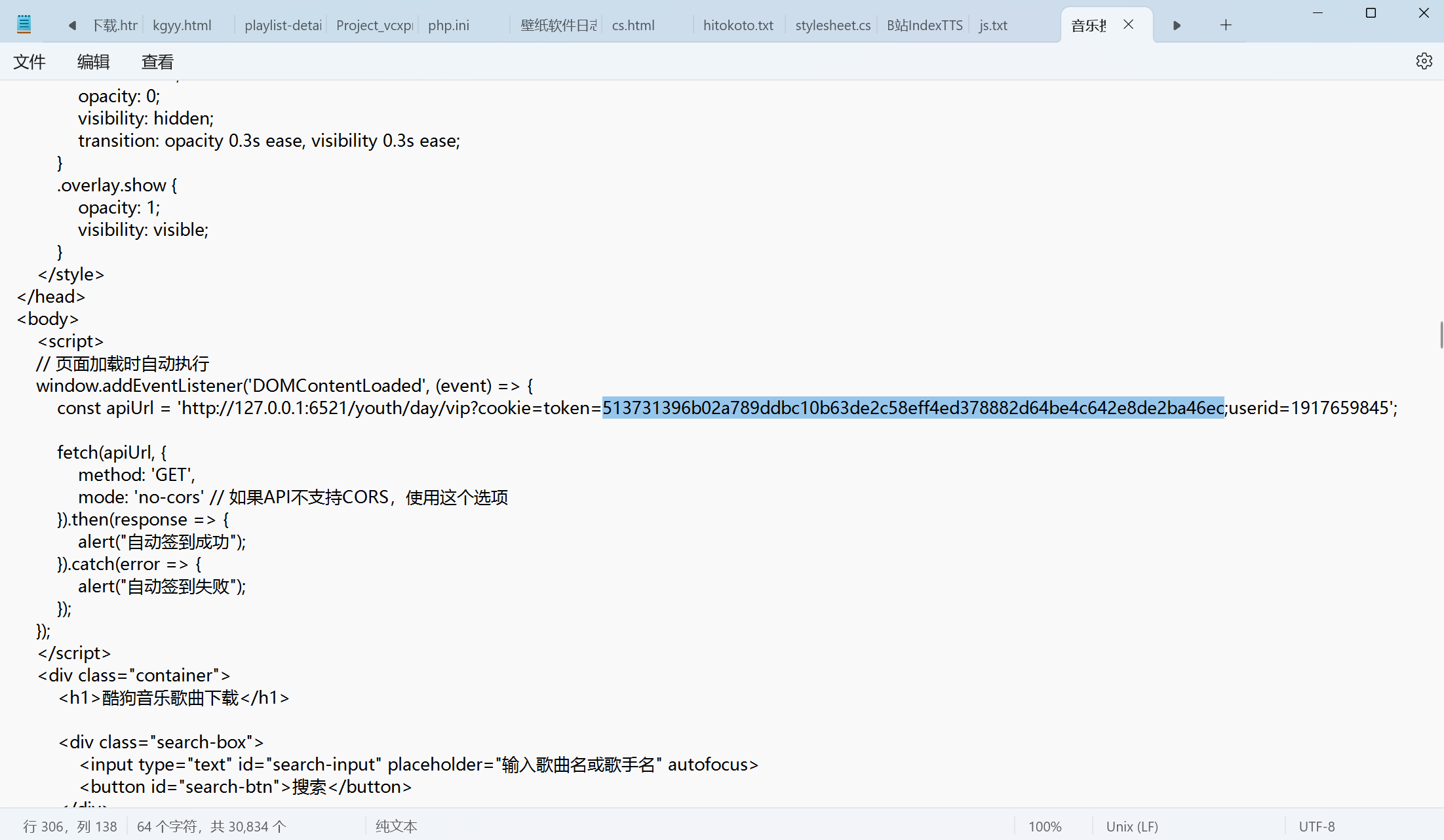1444x840 pixels.
Task: Open the 查看 menu
Action: tap(157, 62)
